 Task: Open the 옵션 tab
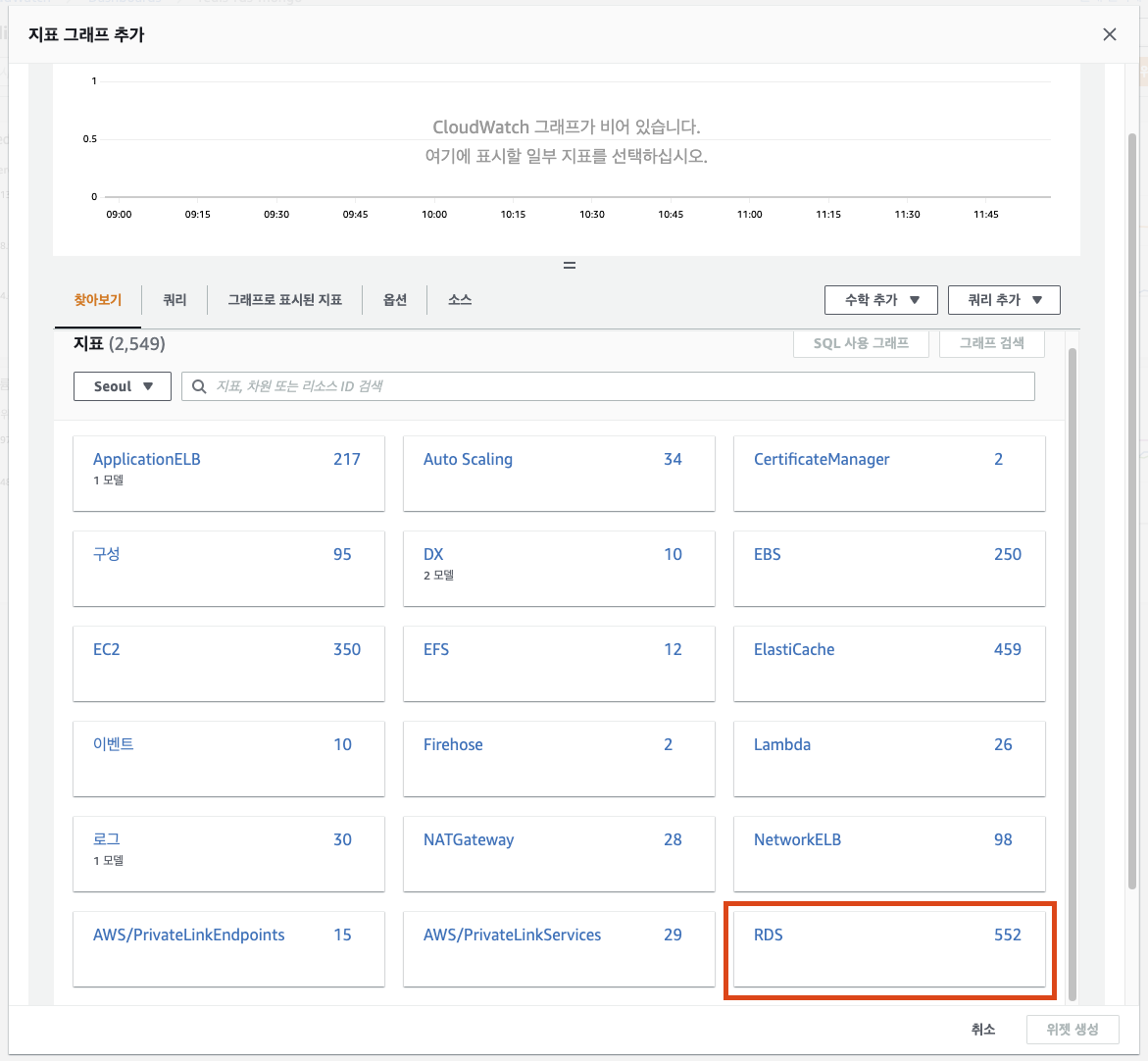(395, 299)
